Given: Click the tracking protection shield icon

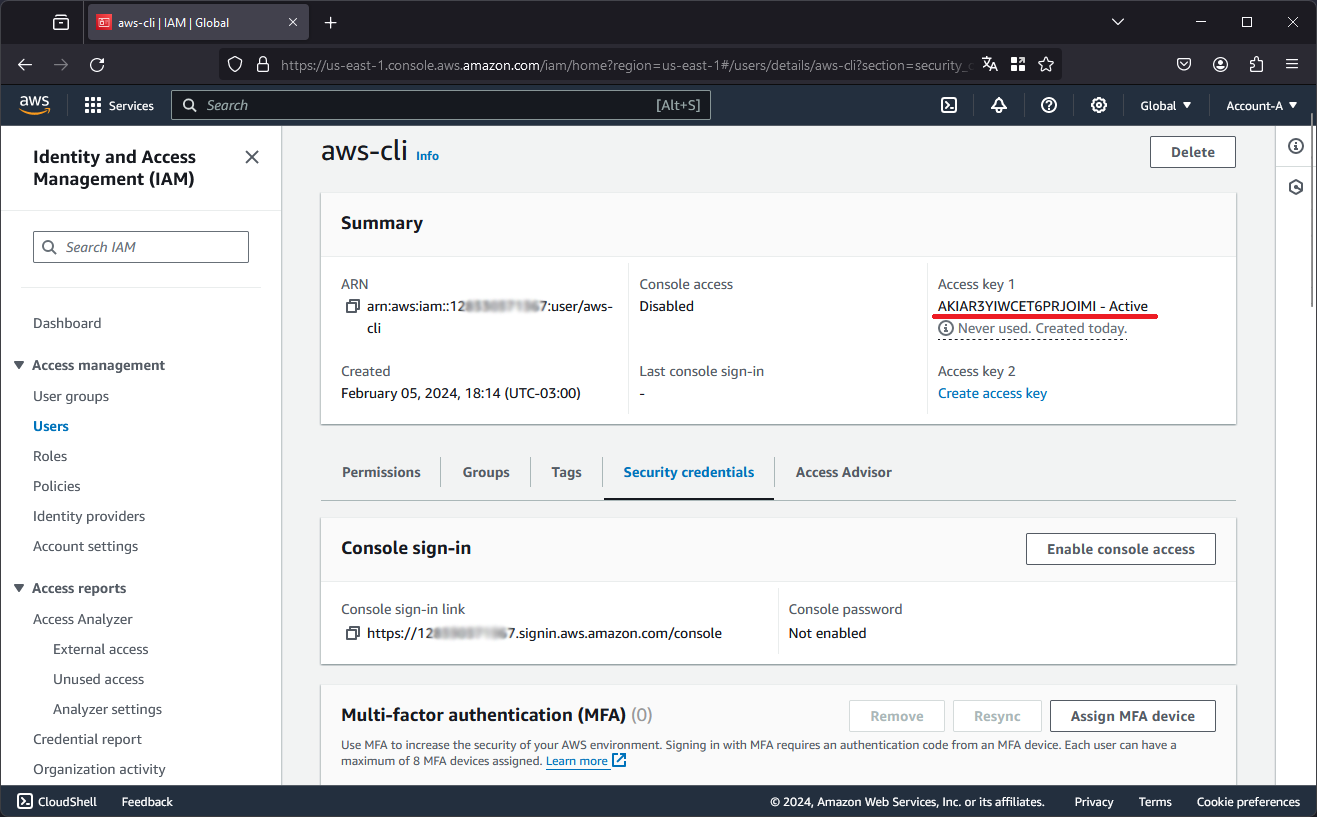Looking at the screenshot, I should coord(235,64).
